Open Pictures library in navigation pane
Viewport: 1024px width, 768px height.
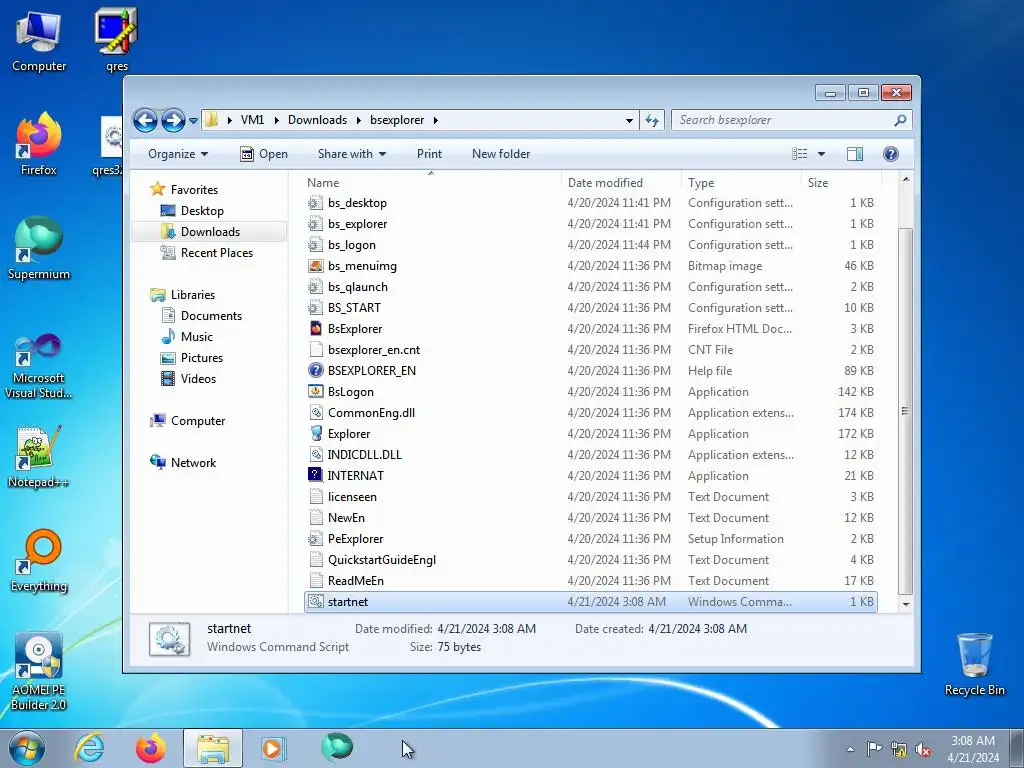[201, 358]
